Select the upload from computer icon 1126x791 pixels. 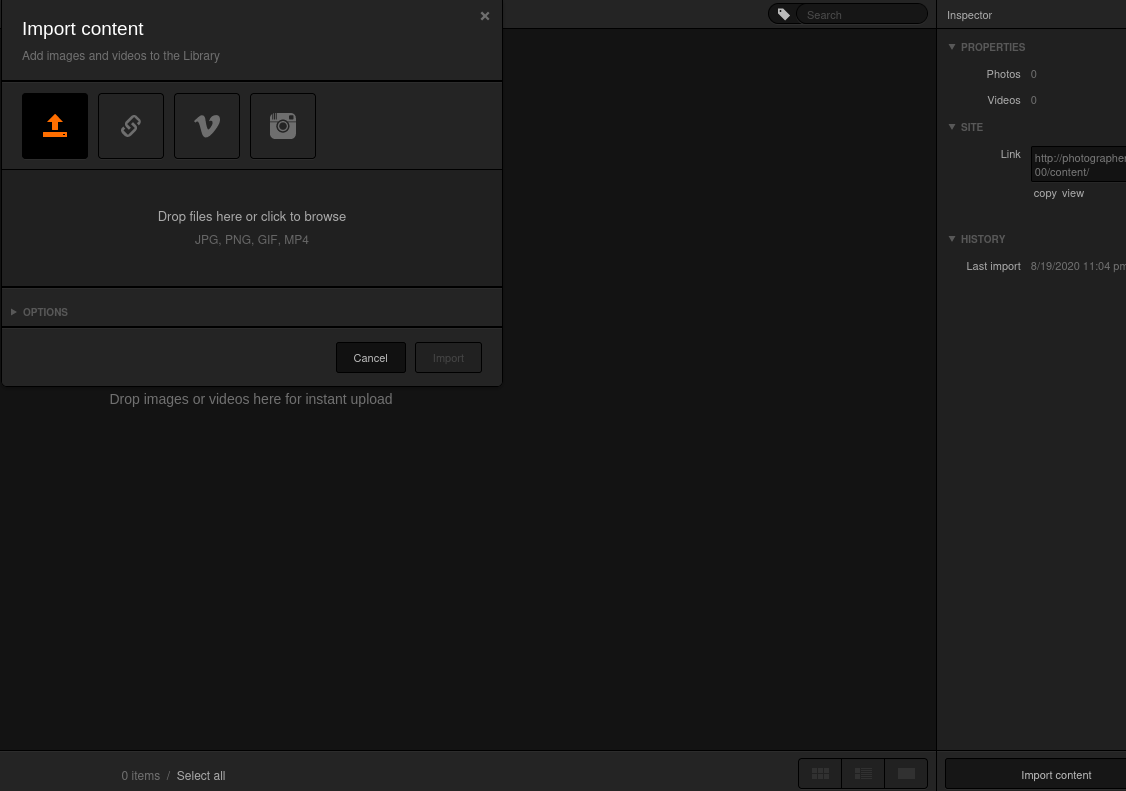(x=55, y=126)
